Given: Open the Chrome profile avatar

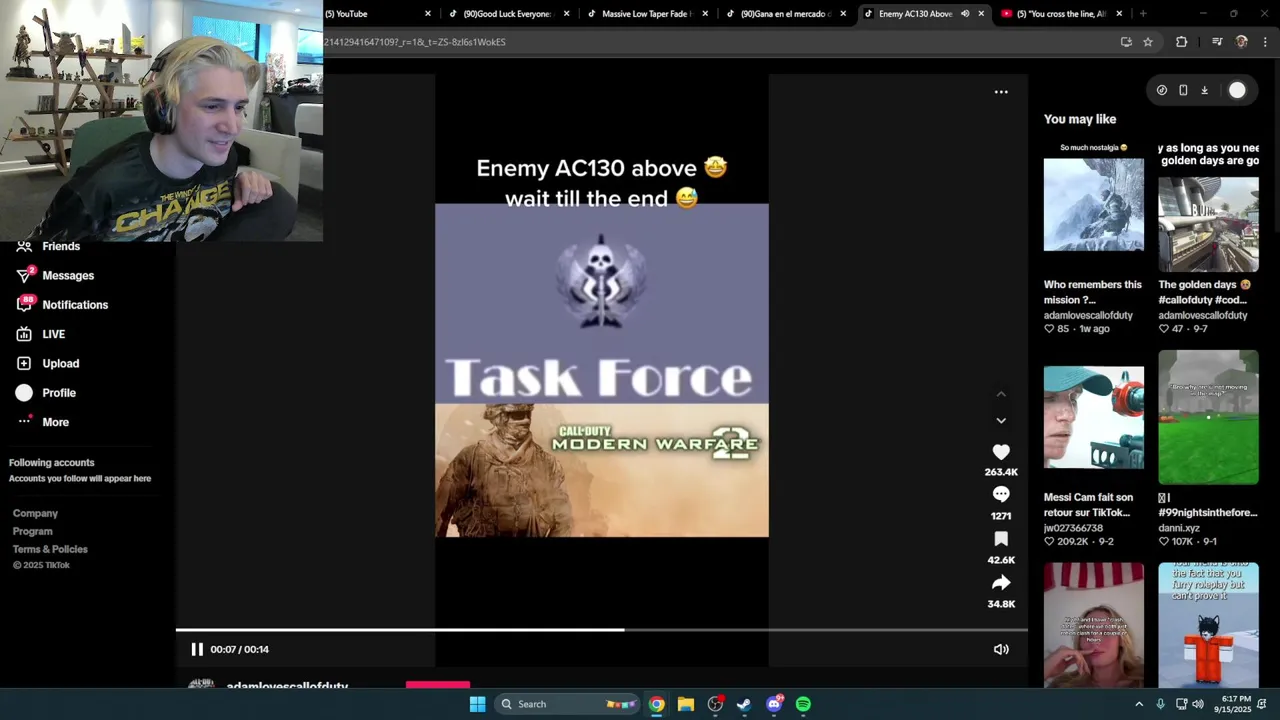Looking at the screenshot, I should coord(1242,42).
